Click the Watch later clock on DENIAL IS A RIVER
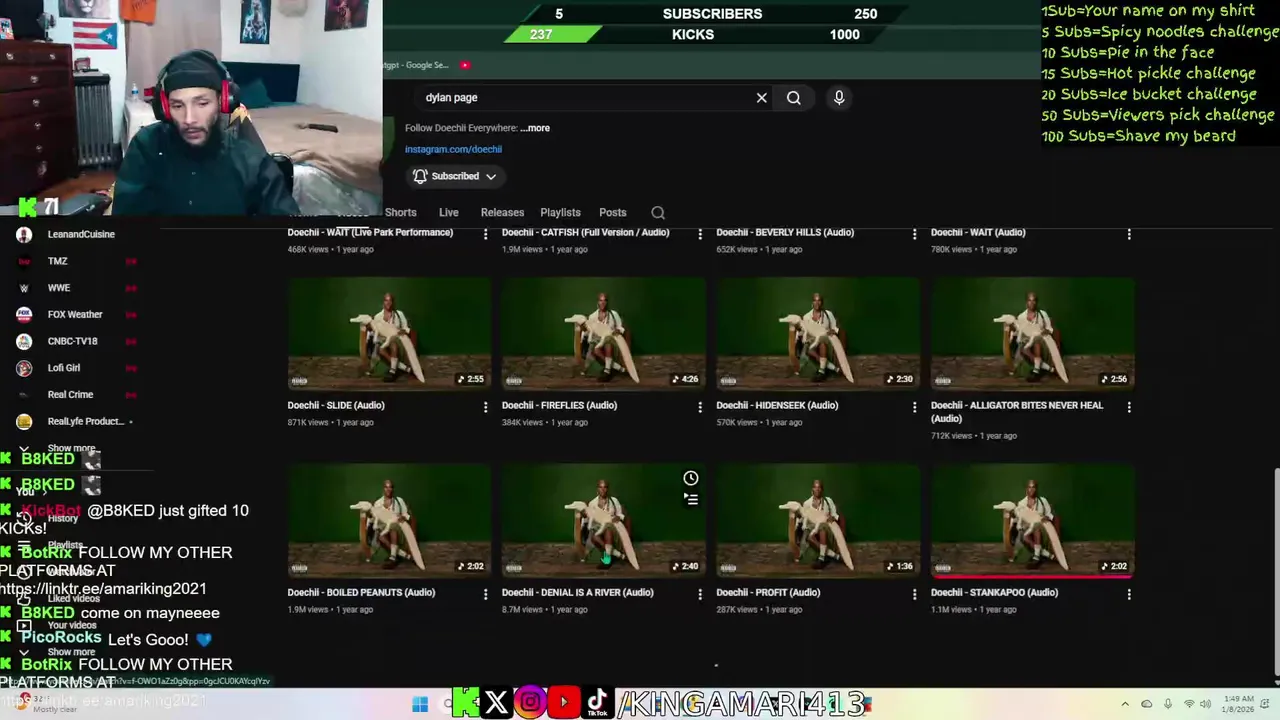 pyautogui.click(x=690, y=478)
